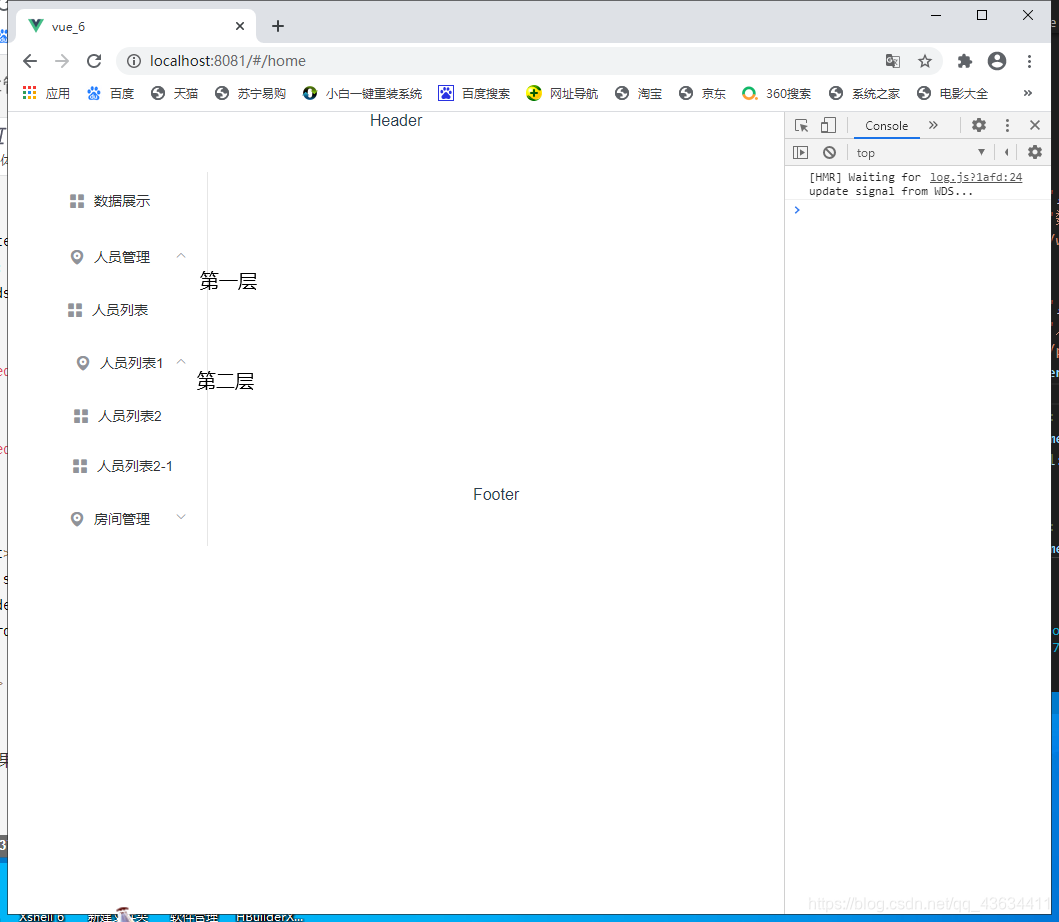View site information icon in address bar

[x=134, y=61]
